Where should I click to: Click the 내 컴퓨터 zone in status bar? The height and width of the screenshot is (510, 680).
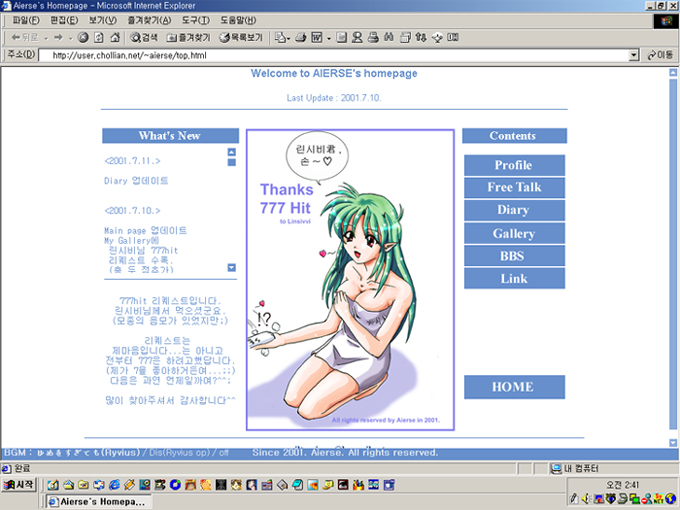tap(574, 468)
